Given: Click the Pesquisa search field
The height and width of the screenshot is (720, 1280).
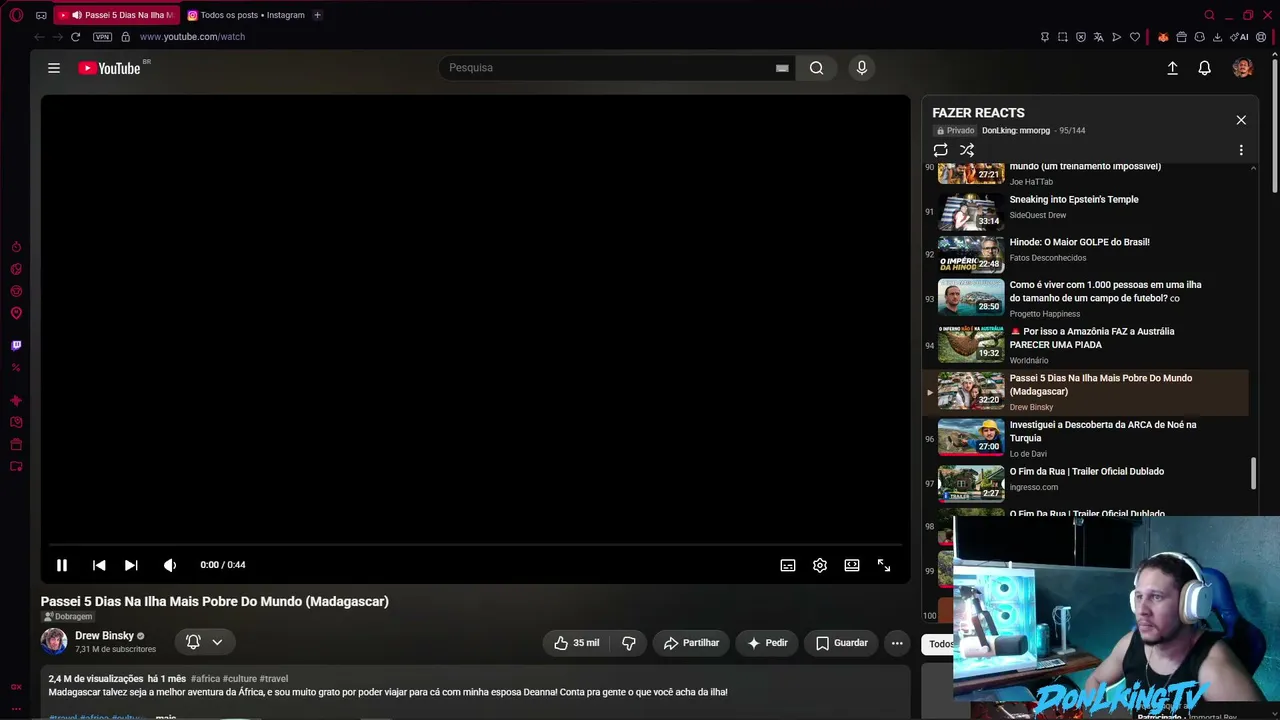Looking at the screenshot, I should 608,68.
